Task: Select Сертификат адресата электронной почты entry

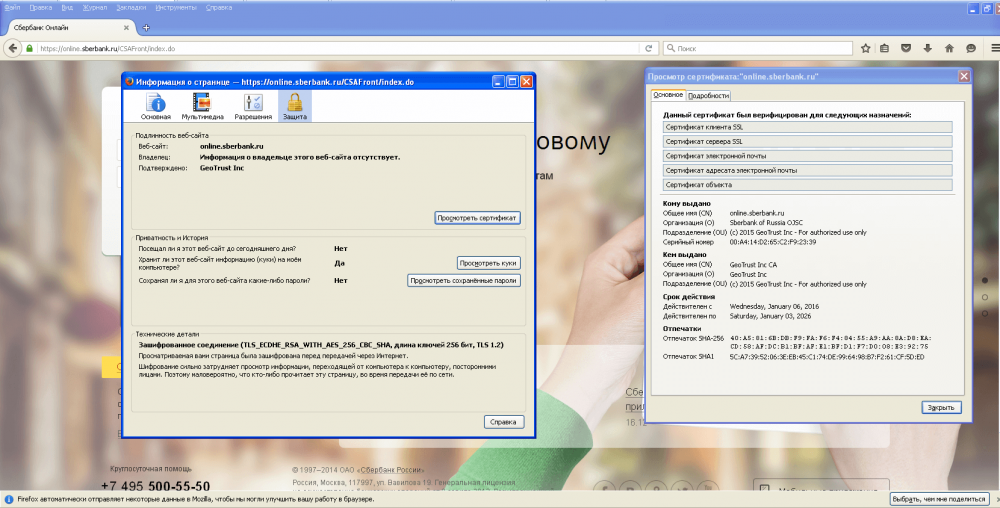Action: click(x=807, y=171)
